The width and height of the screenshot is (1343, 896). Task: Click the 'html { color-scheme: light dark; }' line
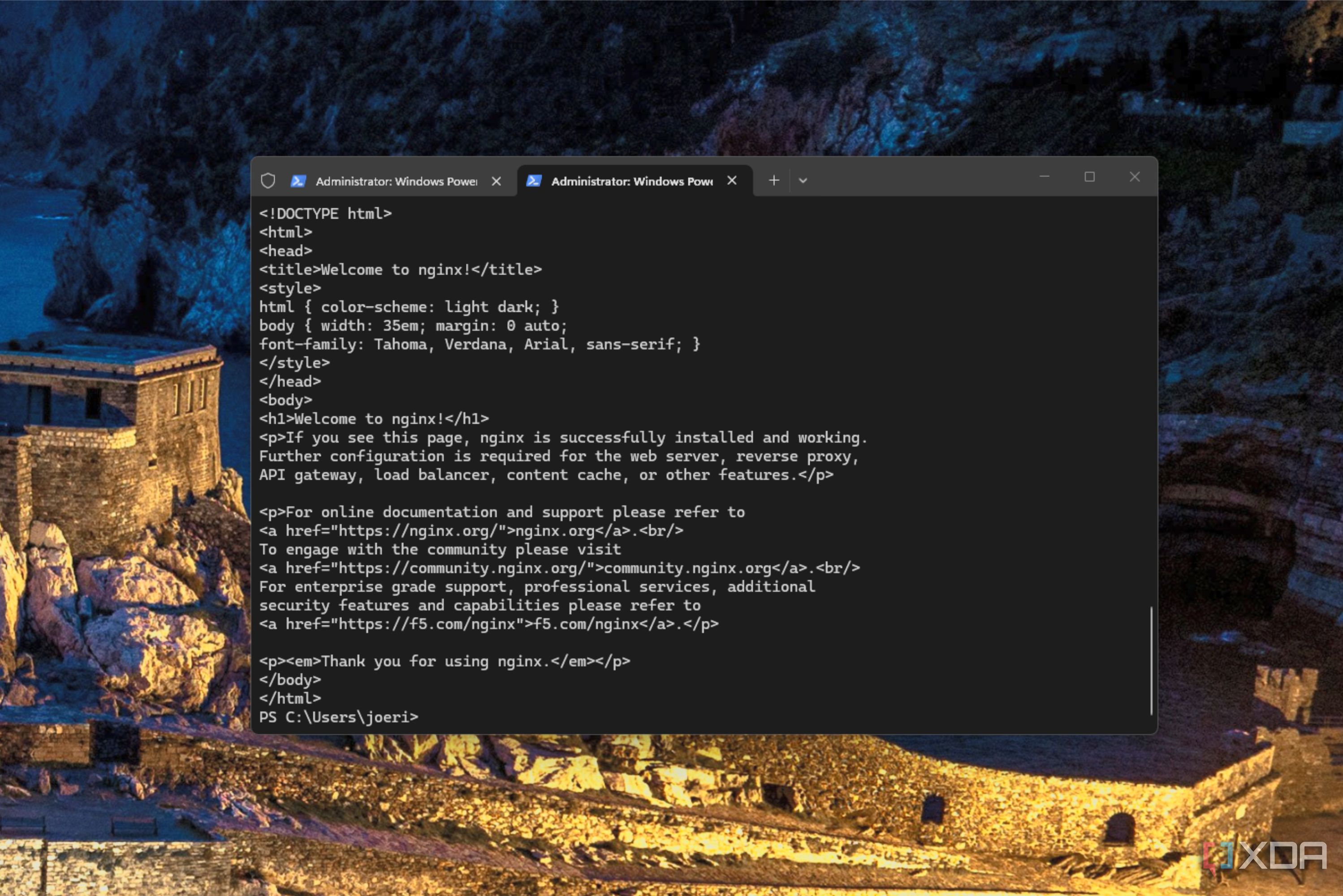409,307
